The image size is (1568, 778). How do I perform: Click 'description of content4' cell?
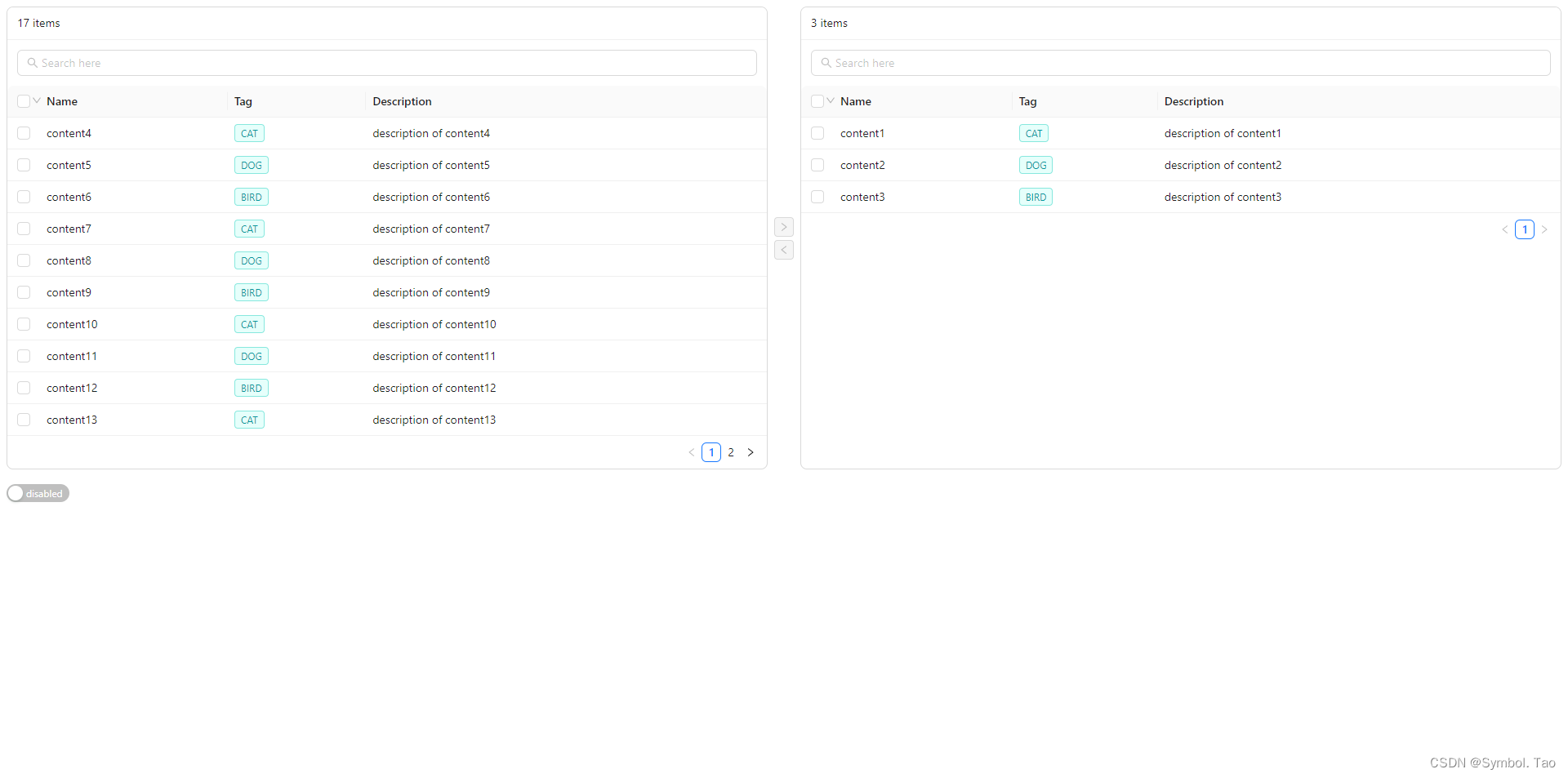pos(431,133)
